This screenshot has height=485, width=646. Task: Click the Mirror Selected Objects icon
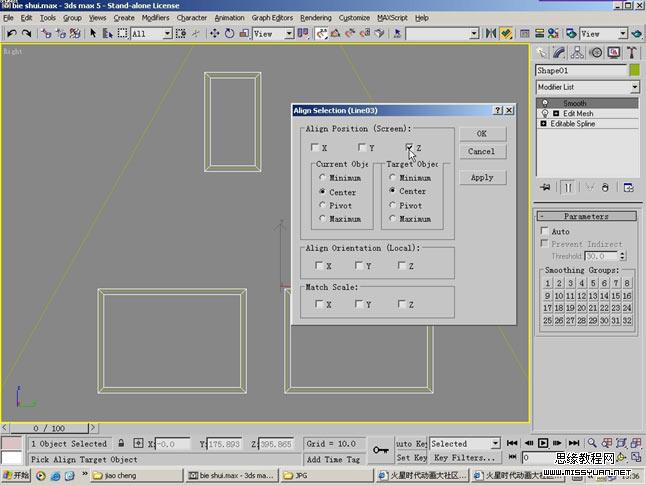pyautogui.click(x=490, y=33)
